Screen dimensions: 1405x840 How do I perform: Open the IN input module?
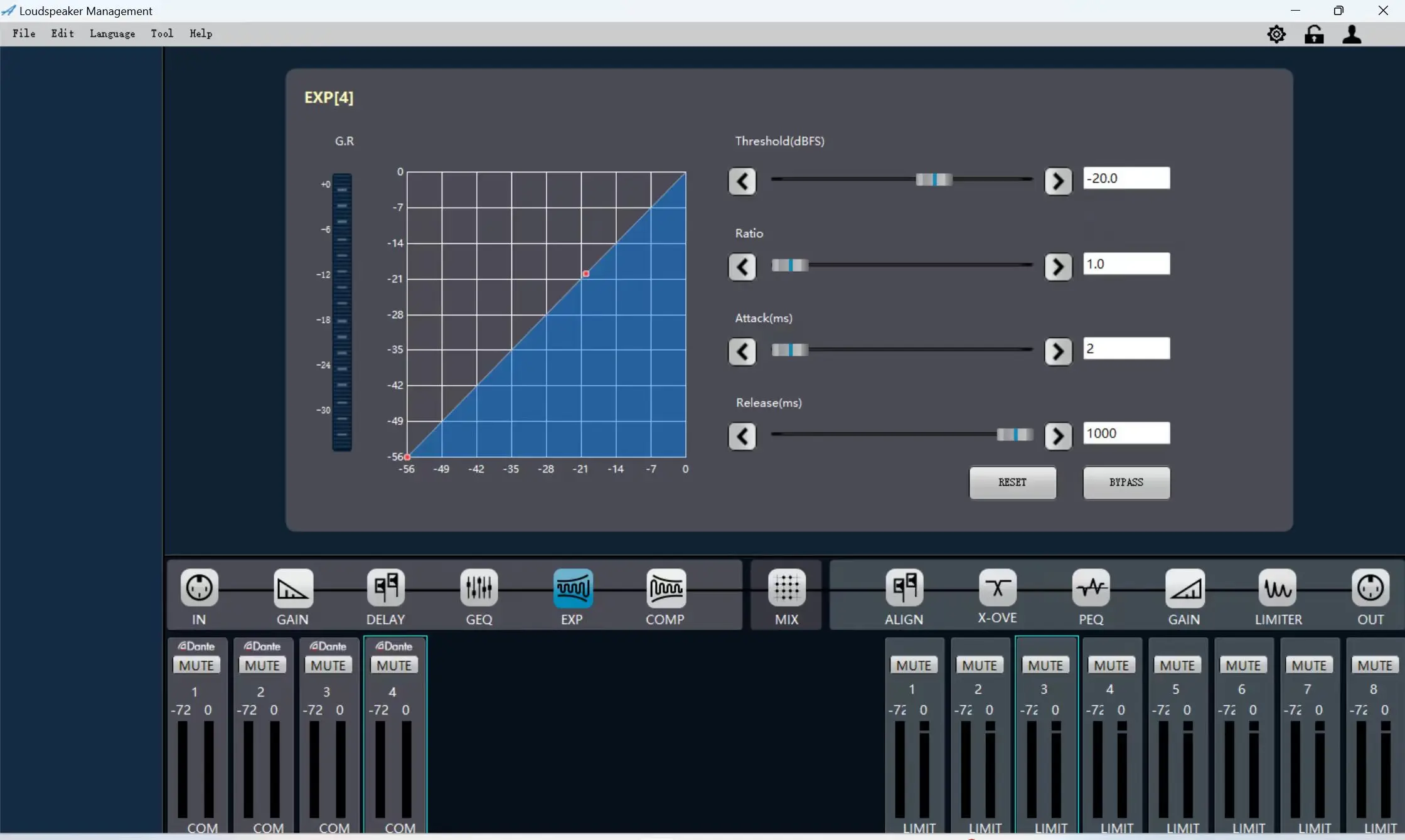click(199, 588)
